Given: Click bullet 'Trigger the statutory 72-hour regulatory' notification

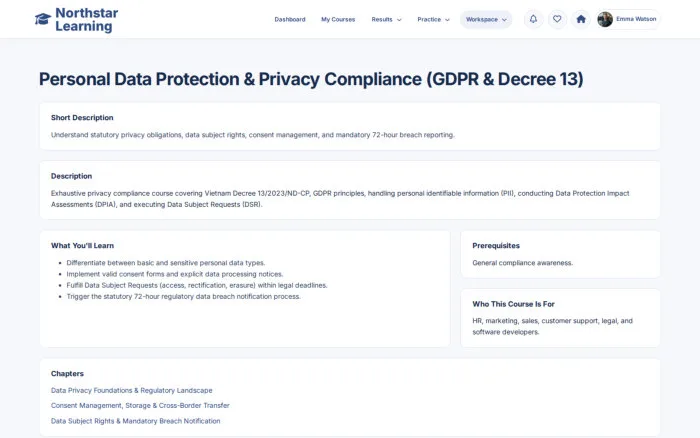Looking at the screenshot, I should point(183,296).
